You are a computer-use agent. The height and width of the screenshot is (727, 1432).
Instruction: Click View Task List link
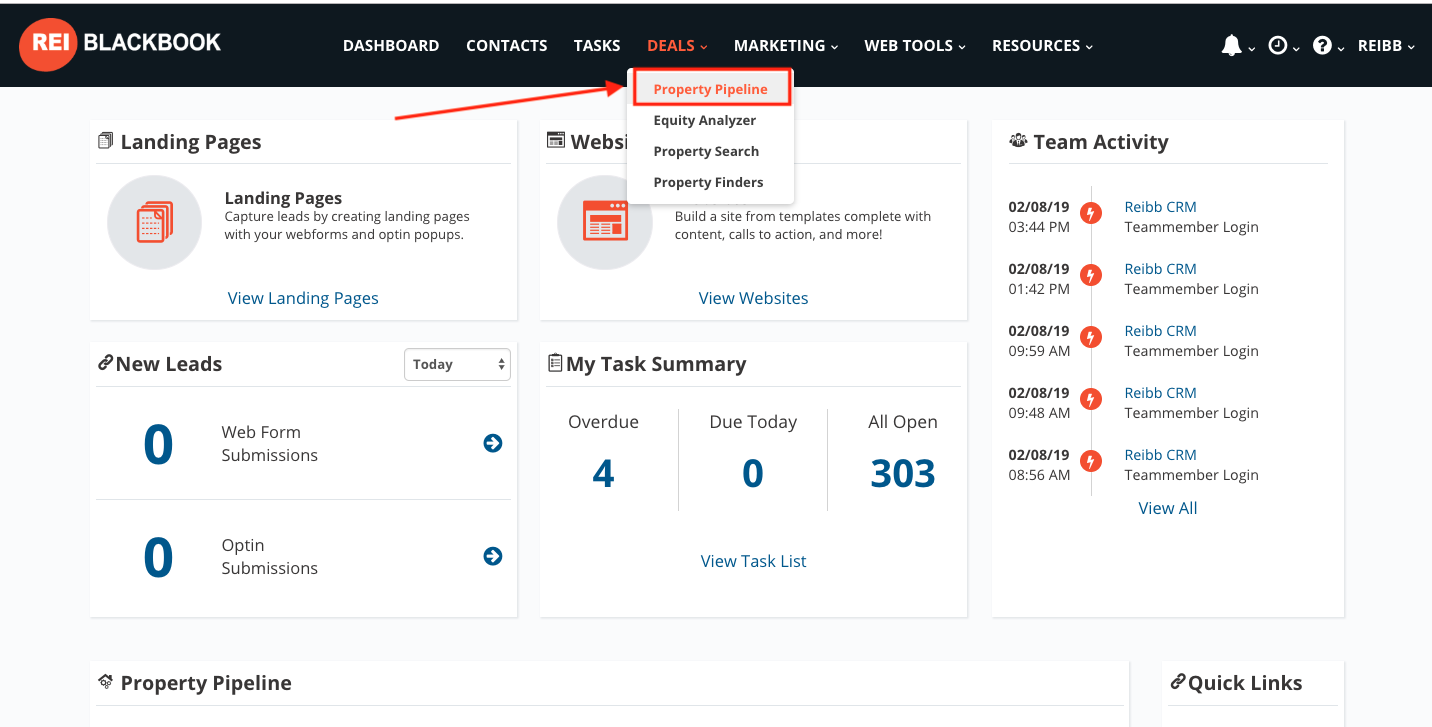click(x=753, y=561)
